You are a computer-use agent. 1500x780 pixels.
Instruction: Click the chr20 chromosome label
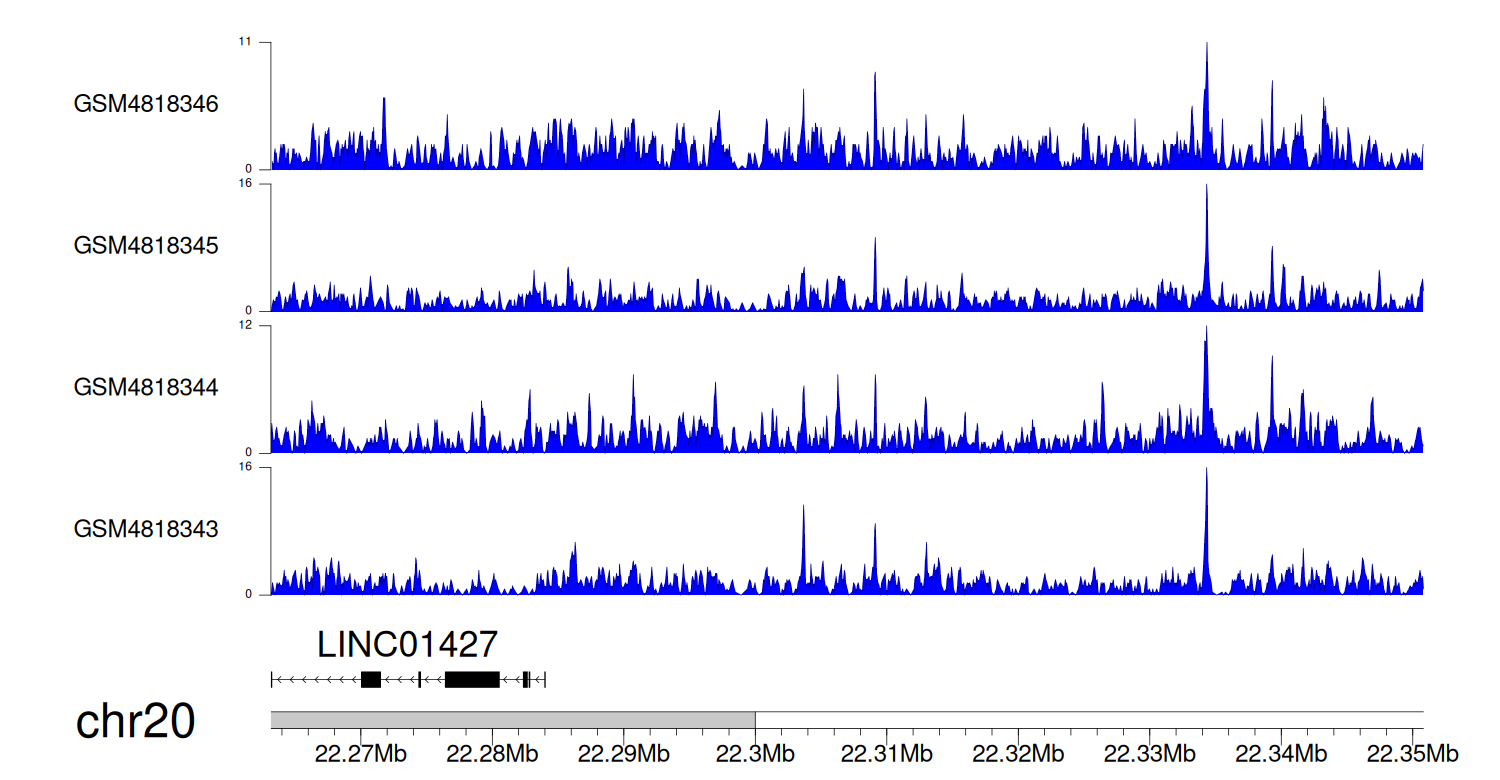pos(135,722)
